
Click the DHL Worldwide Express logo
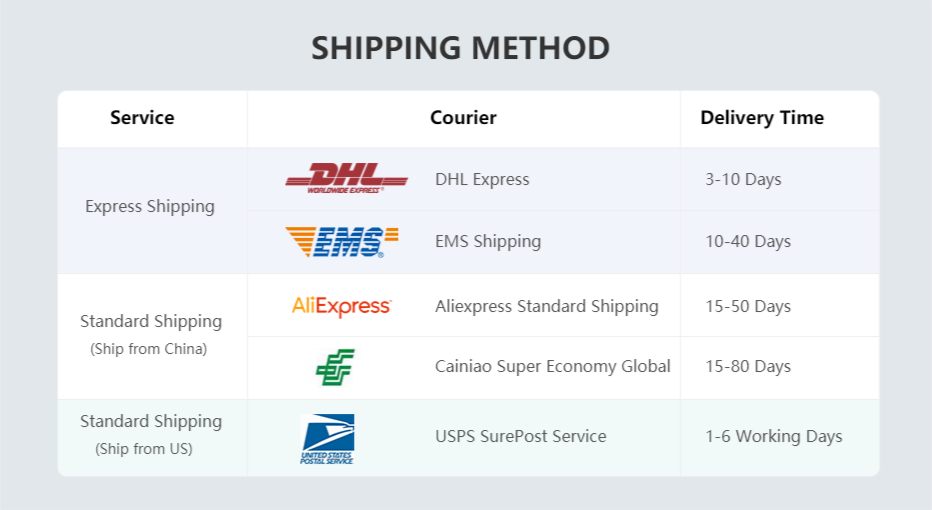(x=346, y=178)
